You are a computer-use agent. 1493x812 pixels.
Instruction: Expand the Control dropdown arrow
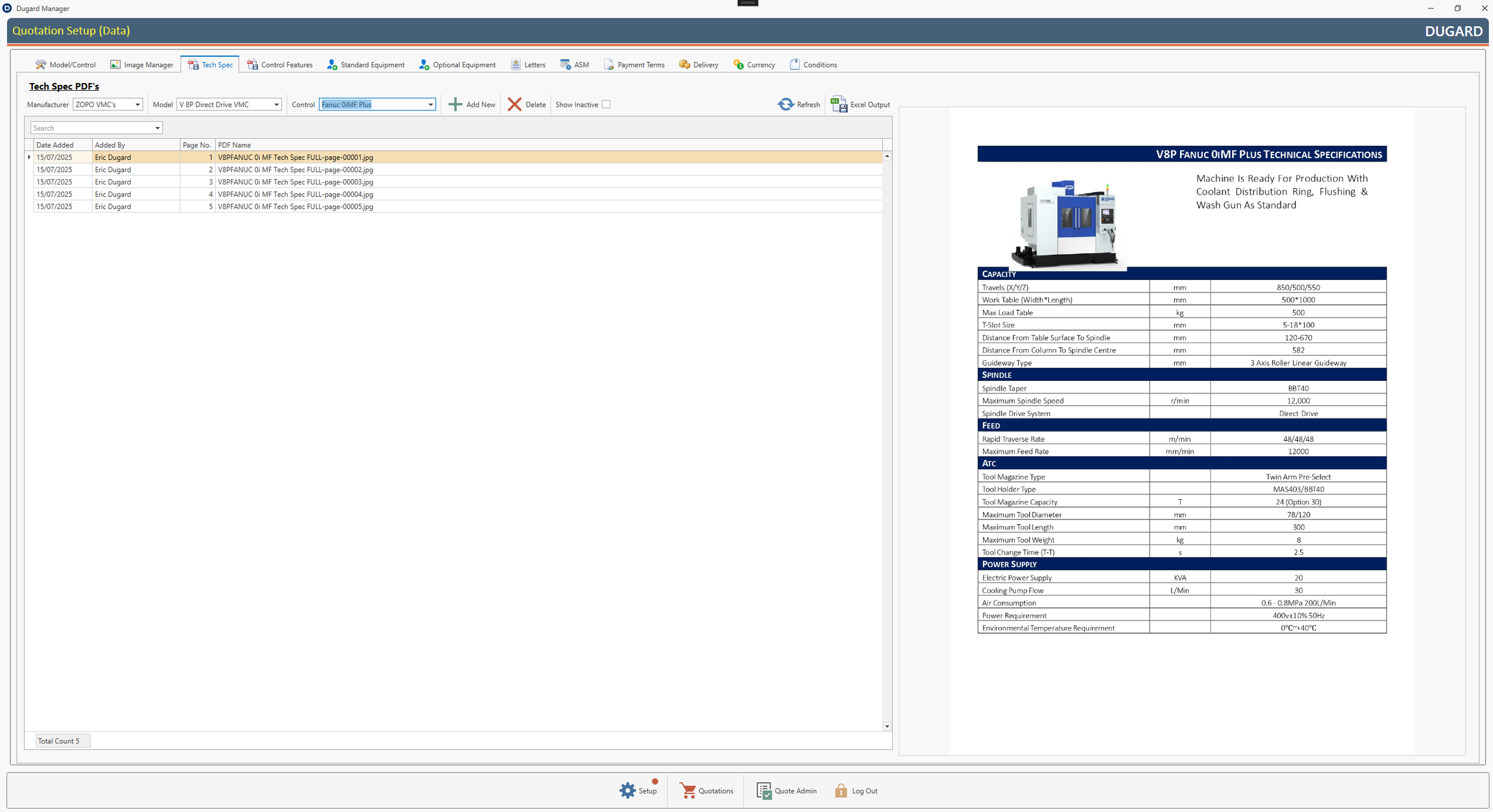(430, 104)
